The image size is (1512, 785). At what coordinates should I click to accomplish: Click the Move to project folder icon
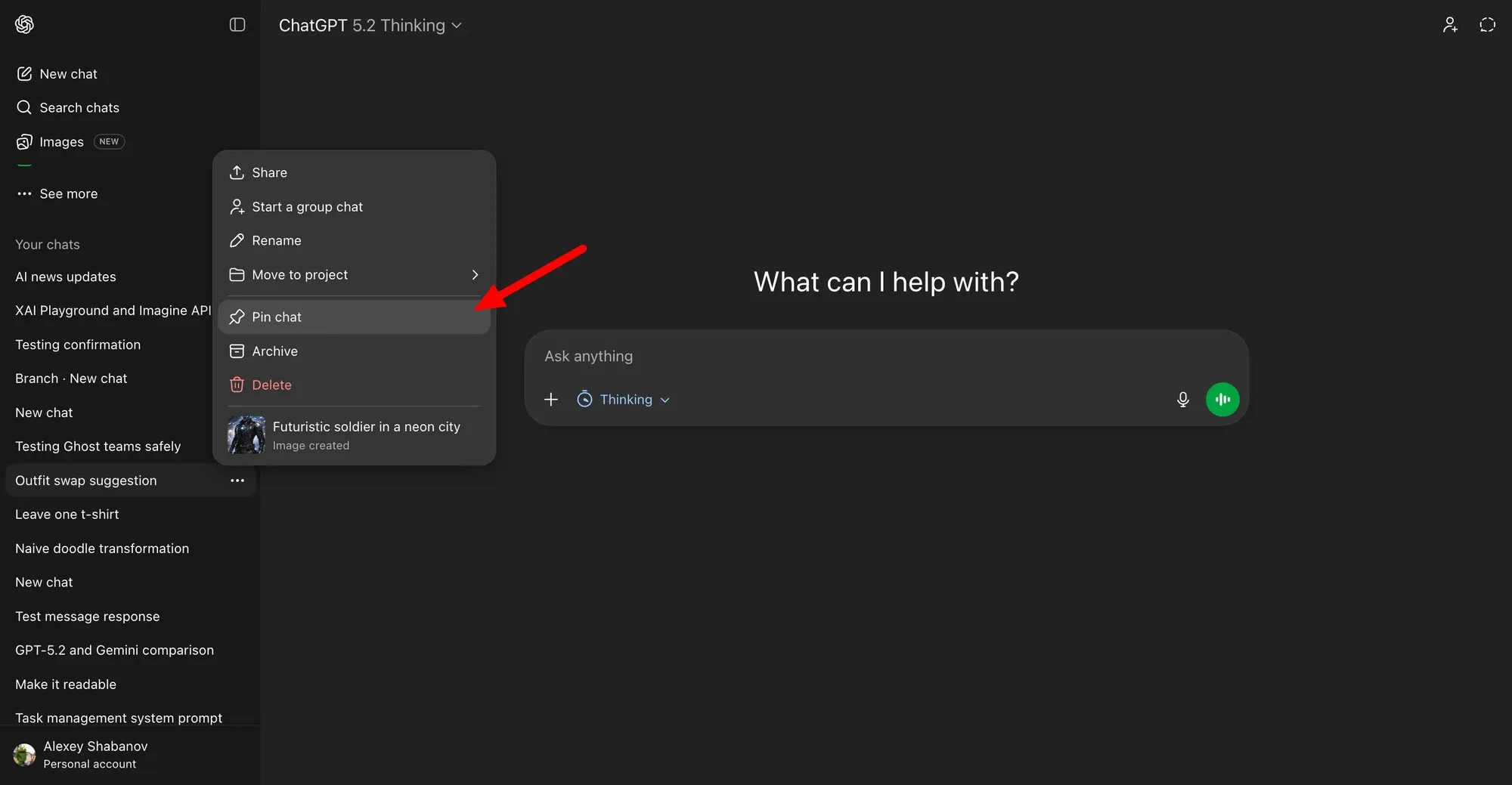coord(237,275)
